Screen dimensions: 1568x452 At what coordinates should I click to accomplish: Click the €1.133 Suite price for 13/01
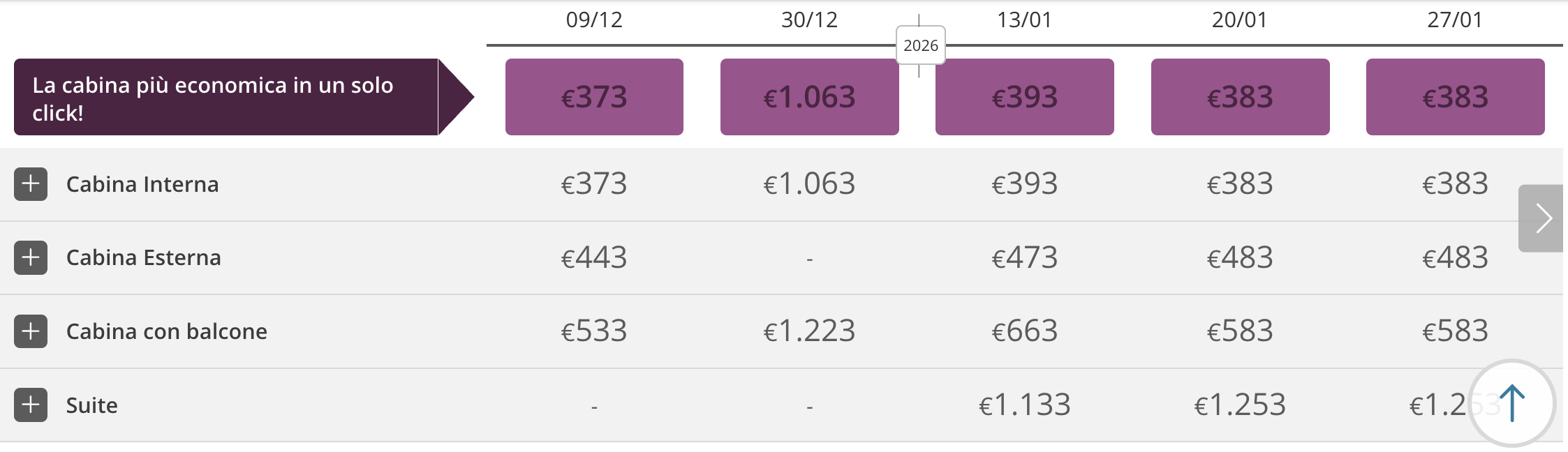pos(1024,405)
